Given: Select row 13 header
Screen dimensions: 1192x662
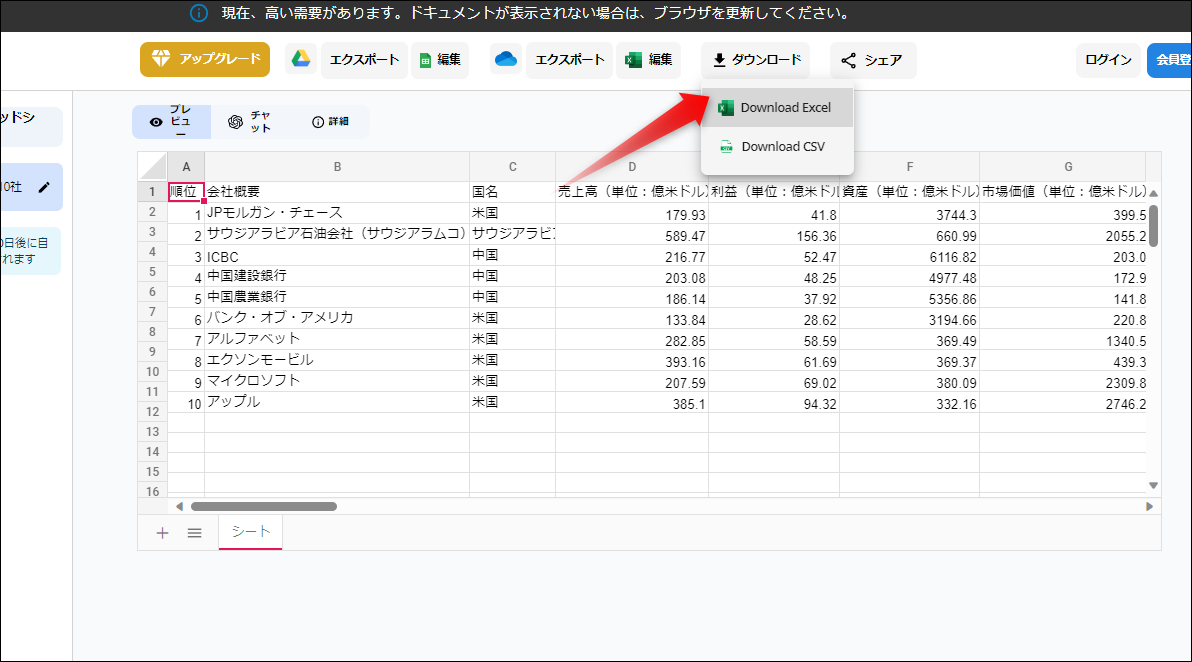Looking at the screenshot, I should [x=153, y=432].
